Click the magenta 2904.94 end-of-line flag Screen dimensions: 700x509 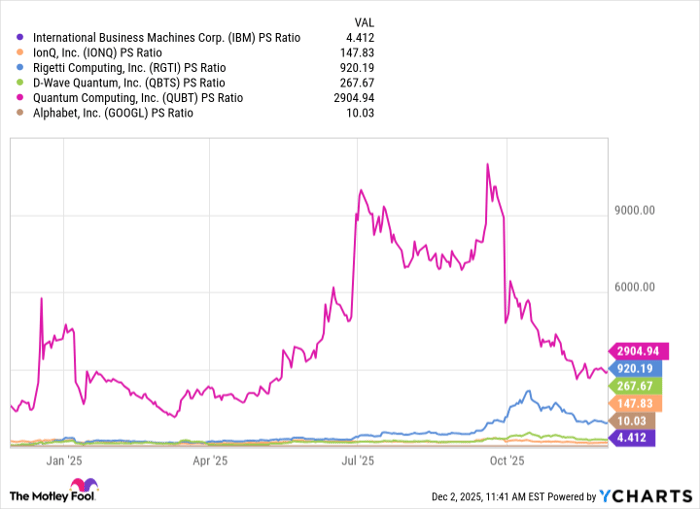tap(639, 351)
